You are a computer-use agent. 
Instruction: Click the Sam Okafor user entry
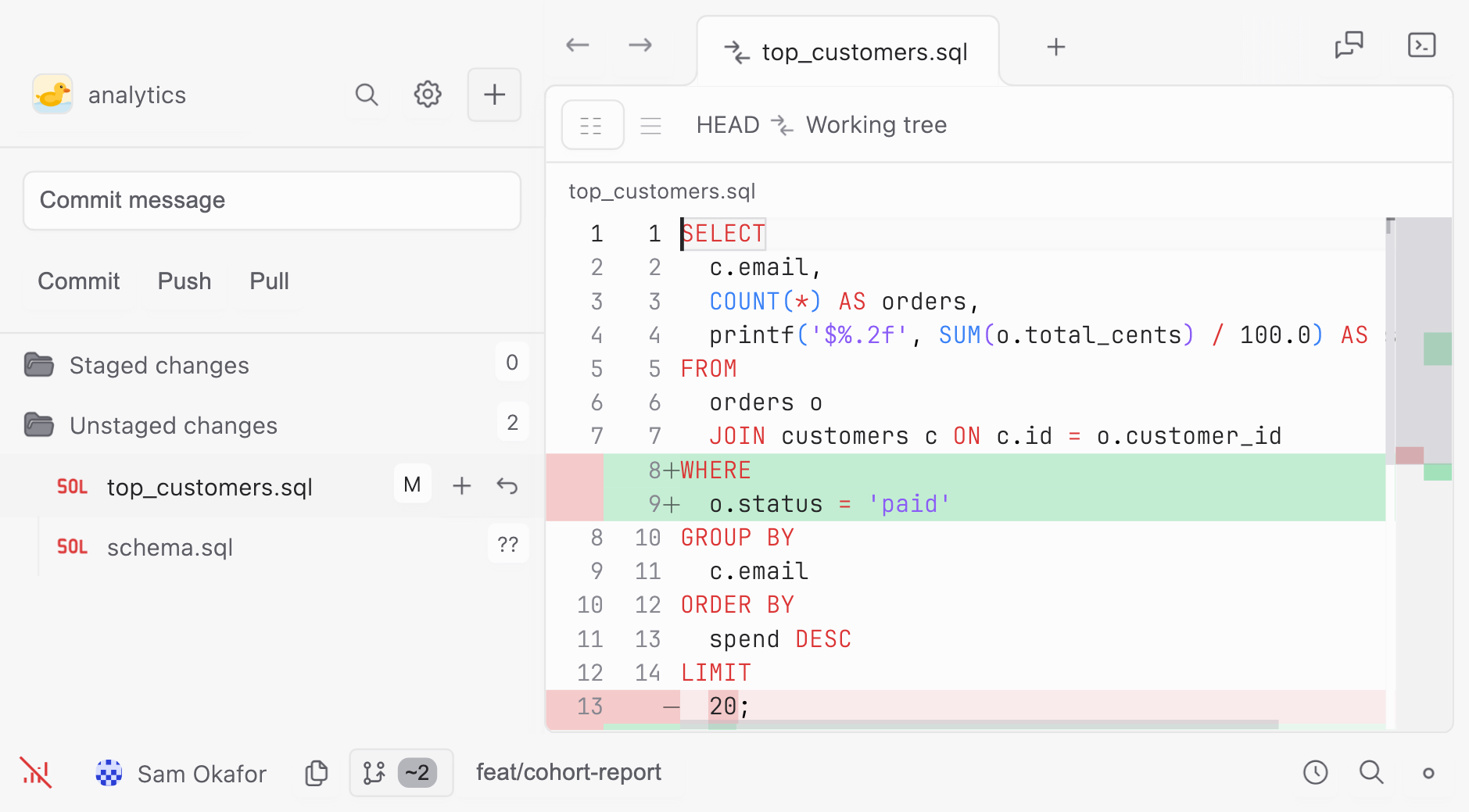pyautogui.click(x=181, y=773)
